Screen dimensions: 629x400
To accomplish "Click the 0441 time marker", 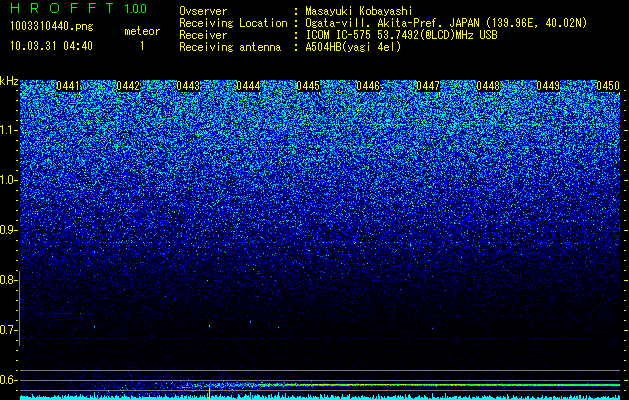I will (x=68, y=86).
